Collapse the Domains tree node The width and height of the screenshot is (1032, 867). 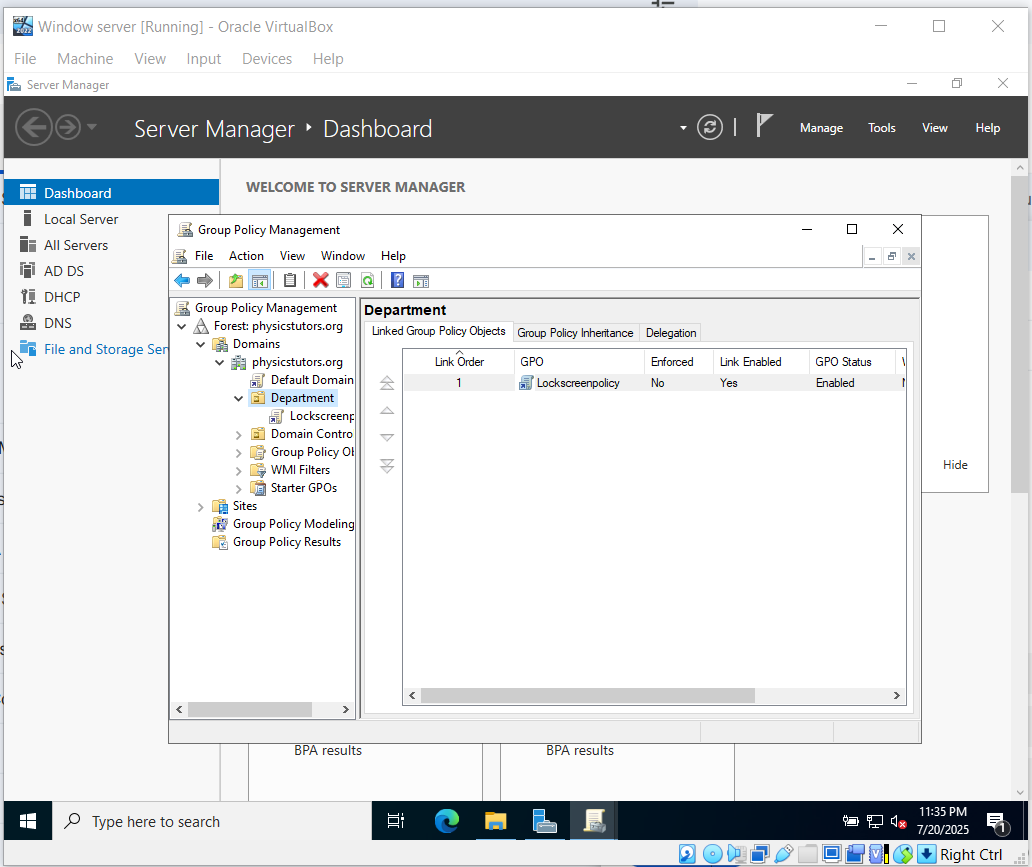click(x=201, y=344)
